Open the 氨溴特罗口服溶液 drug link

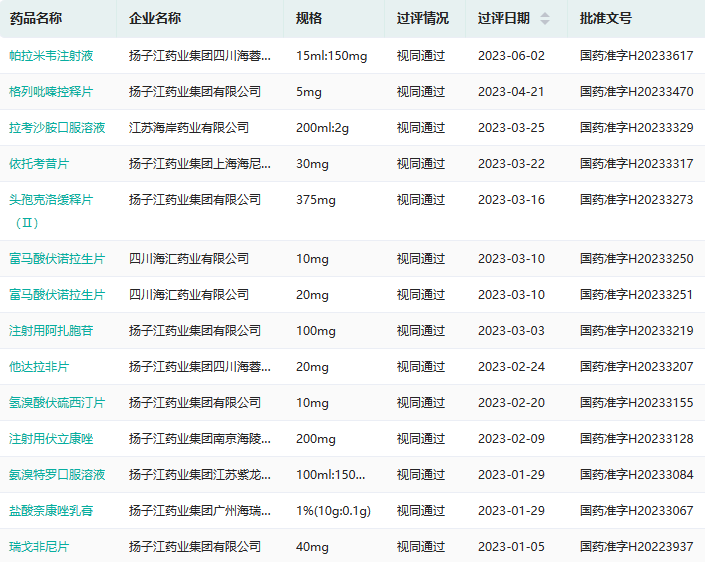[x=57, y=475]
